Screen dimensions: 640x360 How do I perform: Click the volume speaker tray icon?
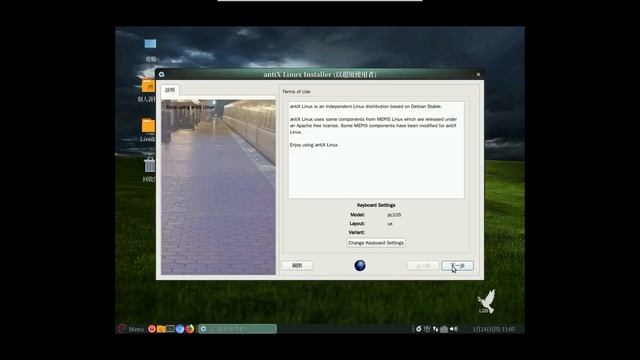[453, 329]
